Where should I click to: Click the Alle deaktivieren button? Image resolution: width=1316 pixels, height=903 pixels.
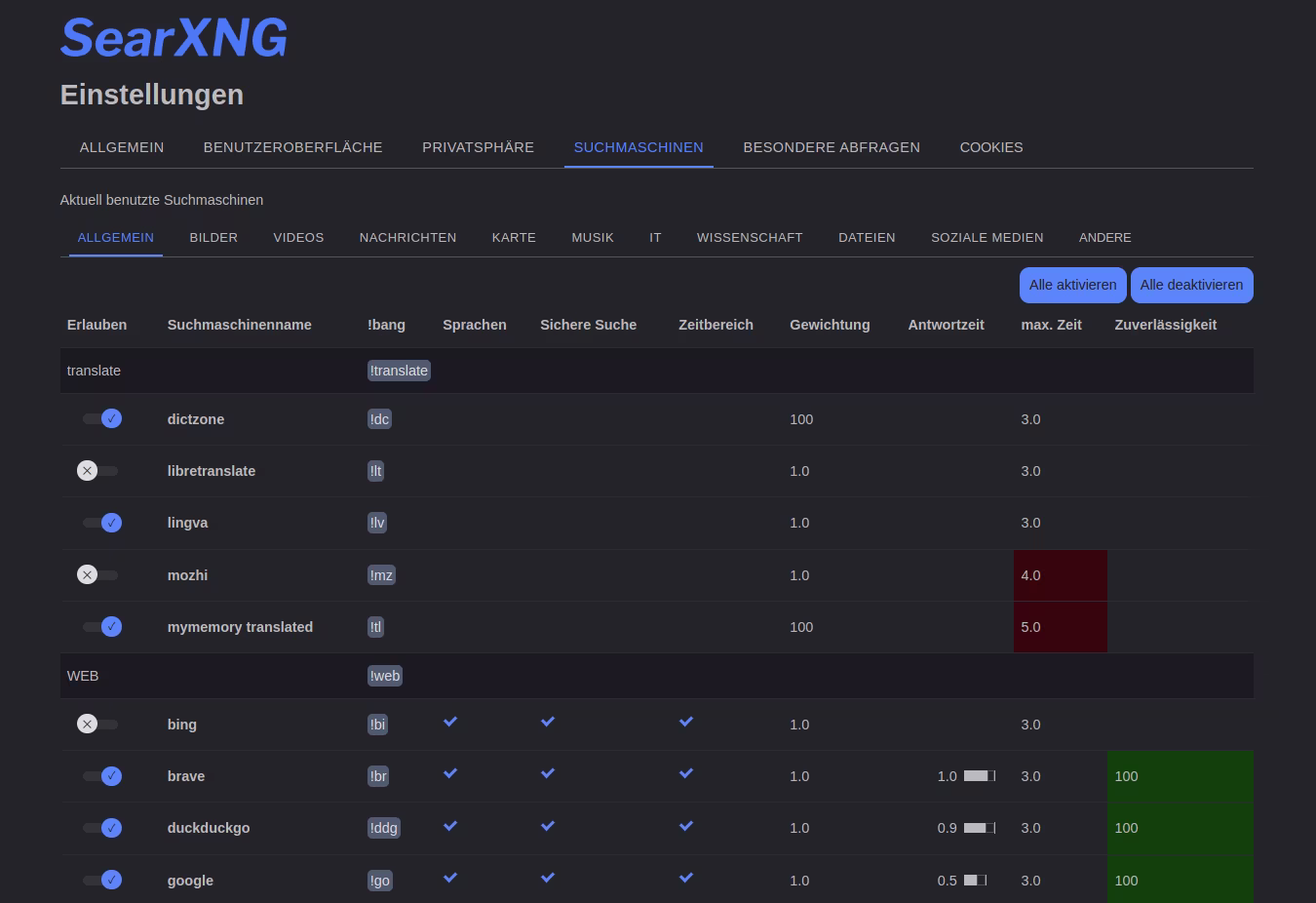(1192, 285)
